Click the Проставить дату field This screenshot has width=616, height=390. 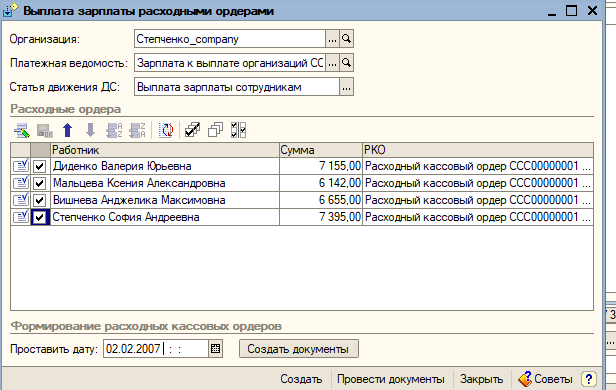(156, 349)
